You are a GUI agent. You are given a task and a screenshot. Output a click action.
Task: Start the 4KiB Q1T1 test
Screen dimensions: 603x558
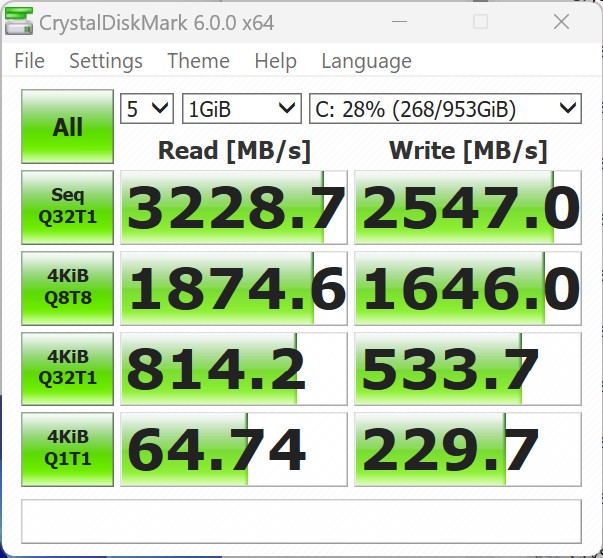coord(67,449)
